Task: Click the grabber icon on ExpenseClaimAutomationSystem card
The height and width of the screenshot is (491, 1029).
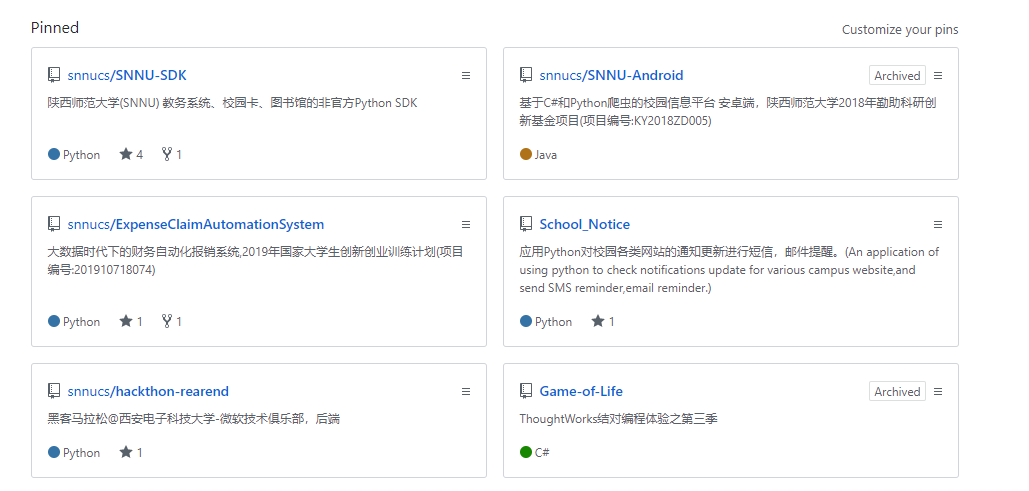Action: tap(466, 225)
